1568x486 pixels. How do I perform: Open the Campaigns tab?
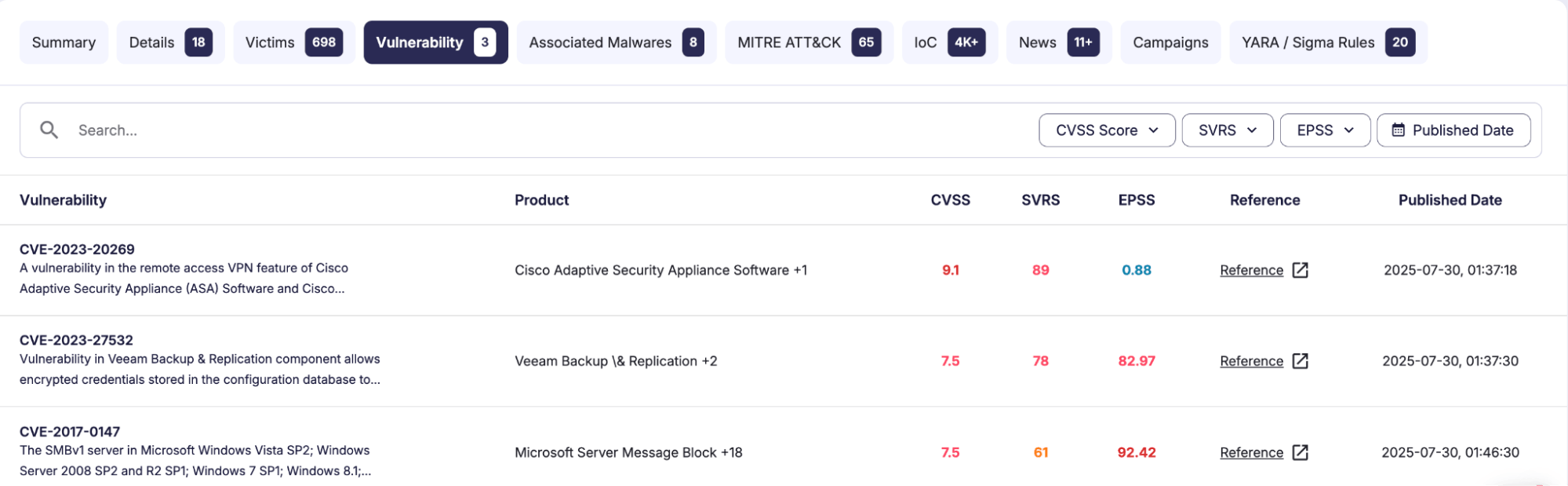click(x=1170, y=42)
